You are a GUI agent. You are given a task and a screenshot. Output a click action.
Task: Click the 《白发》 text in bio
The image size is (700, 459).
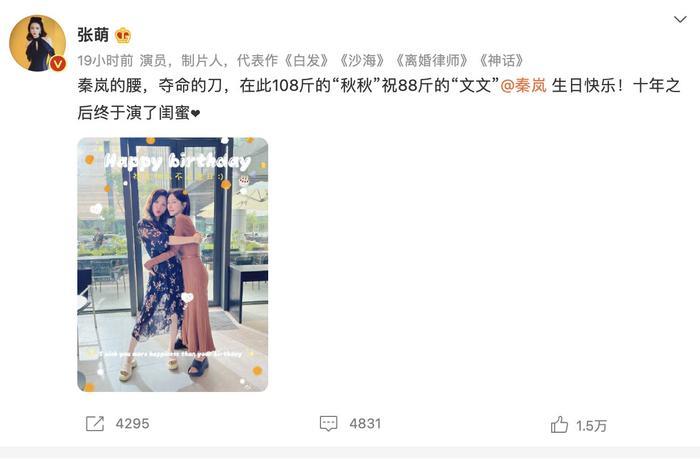(x=308, y=60)
